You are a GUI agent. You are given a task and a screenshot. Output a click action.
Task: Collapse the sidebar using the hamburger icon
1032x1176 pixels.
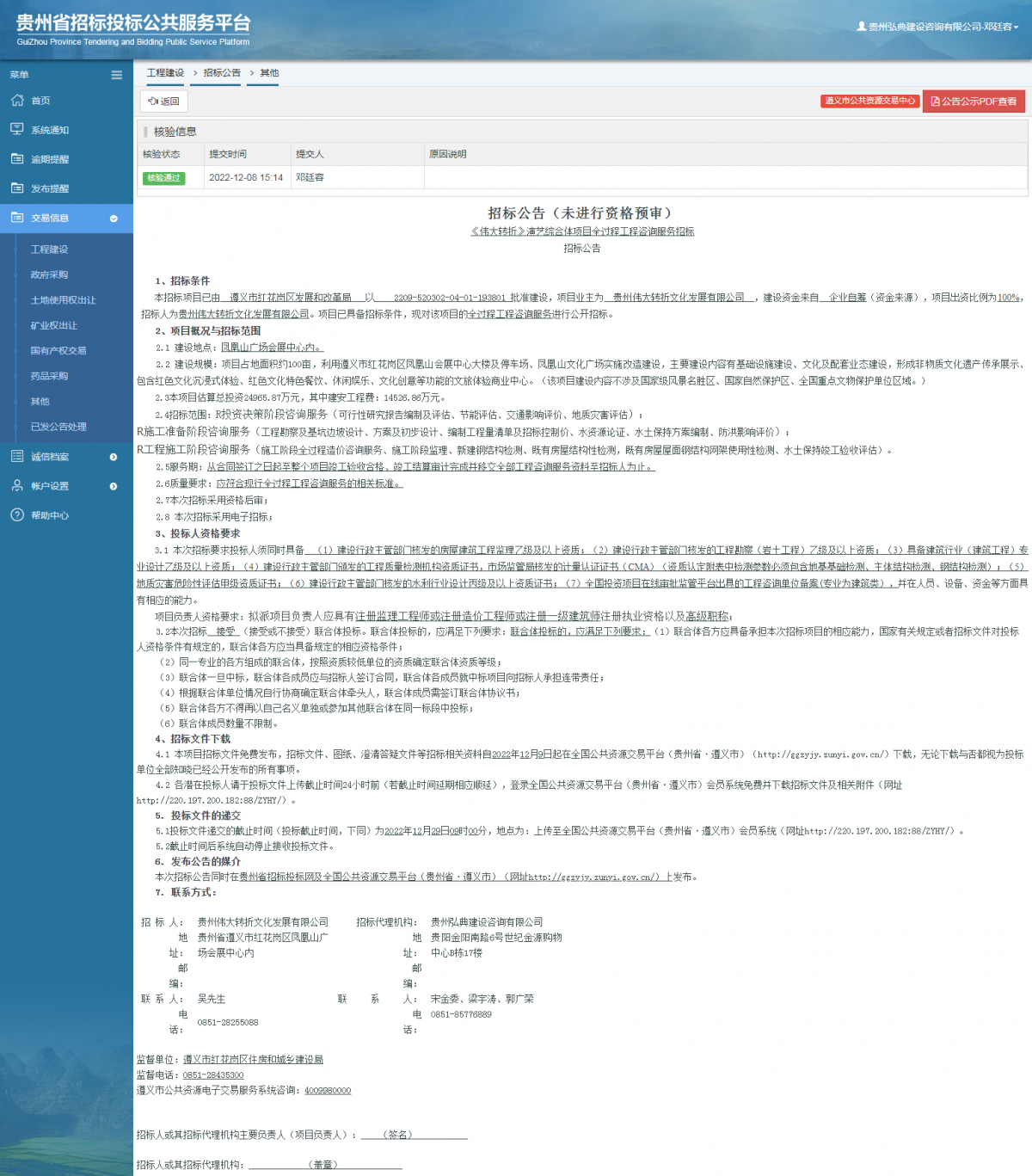tap(116, 75)
